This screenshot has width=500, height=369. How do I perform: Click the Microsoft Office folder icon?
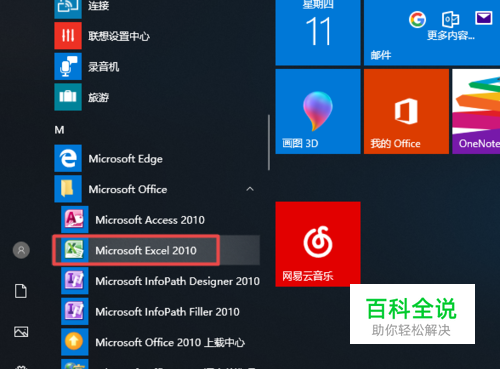coord(68,189)
